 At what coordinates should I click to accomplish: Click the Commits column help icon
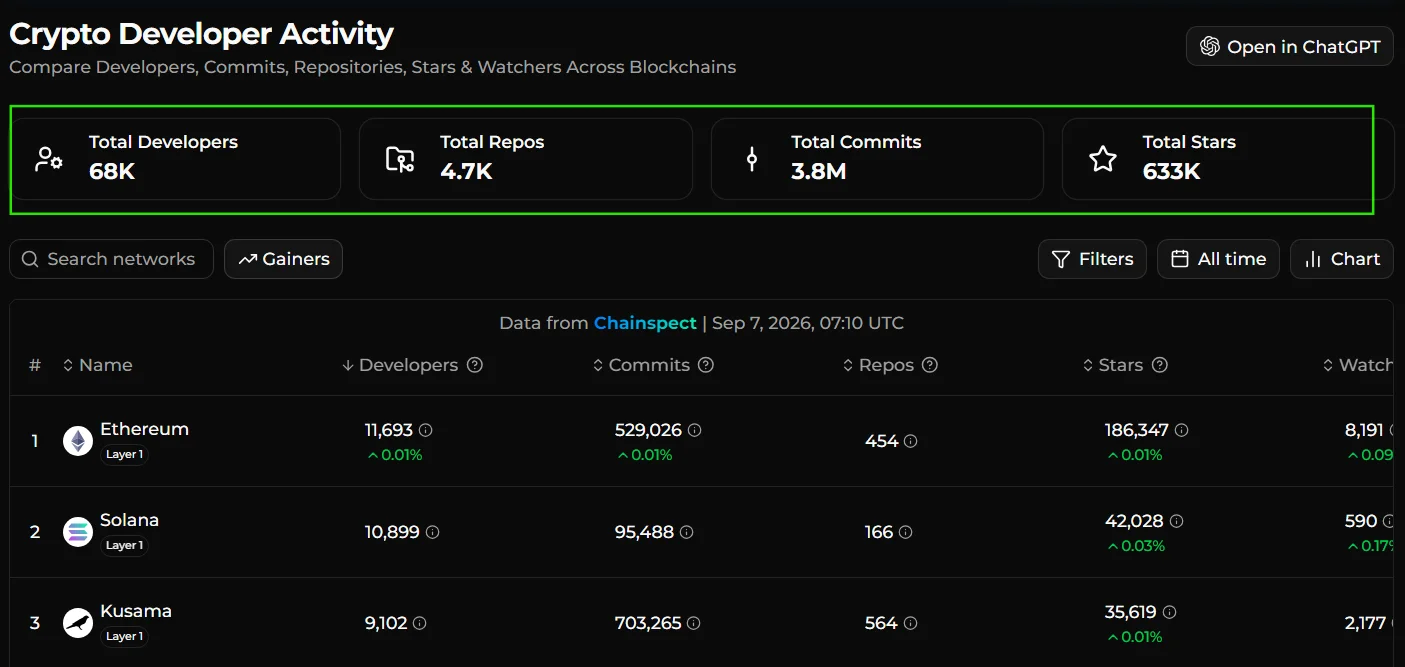(706, 365)
